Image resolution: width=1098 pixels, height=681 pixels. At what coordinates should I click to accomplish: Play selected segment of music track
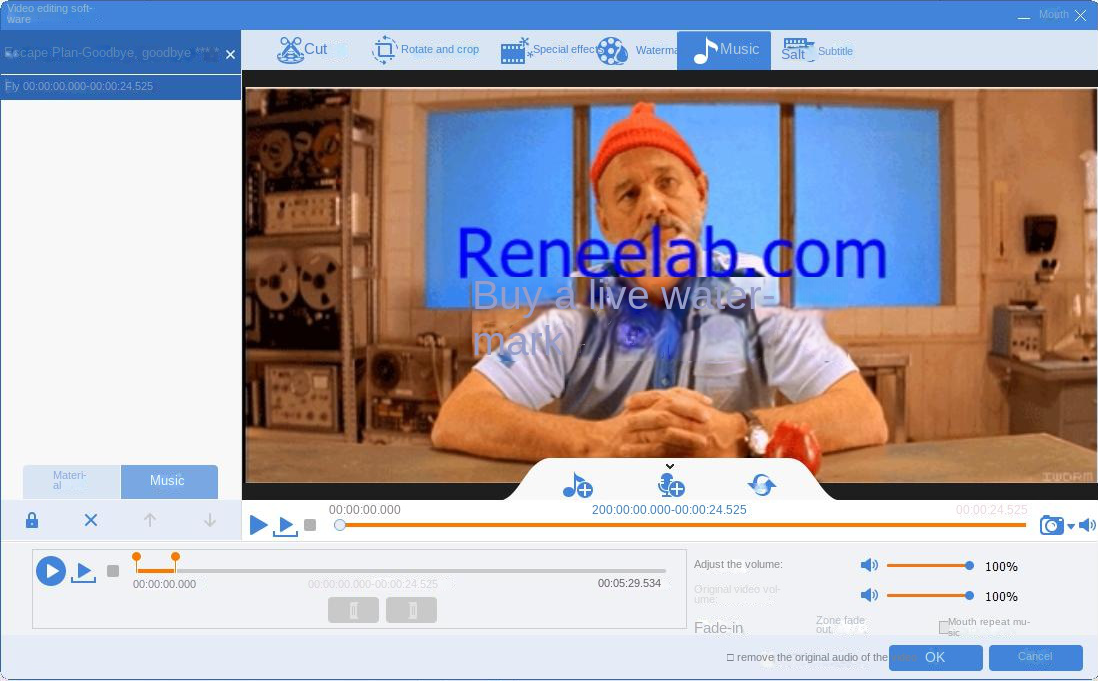(83, 573)
